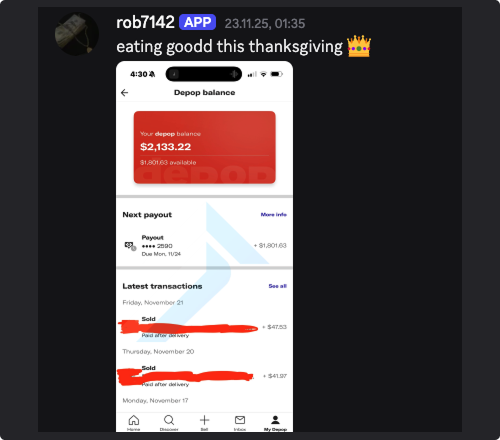This screenshot has width=500, height=440.
Task: Open the More info link
Action: (x=273, y=215)
